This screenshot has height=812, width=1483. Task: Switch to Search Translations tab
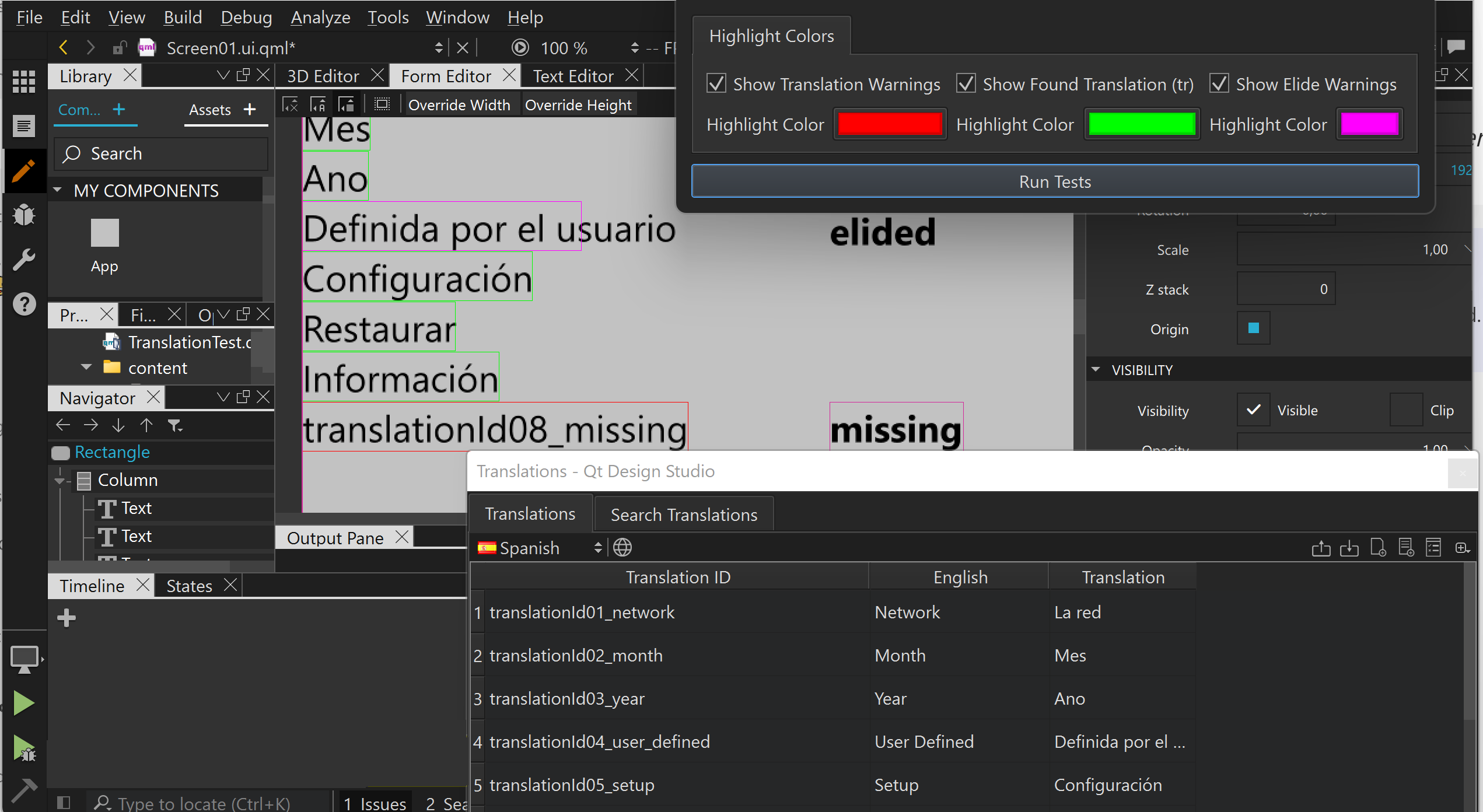pos(684,514)
